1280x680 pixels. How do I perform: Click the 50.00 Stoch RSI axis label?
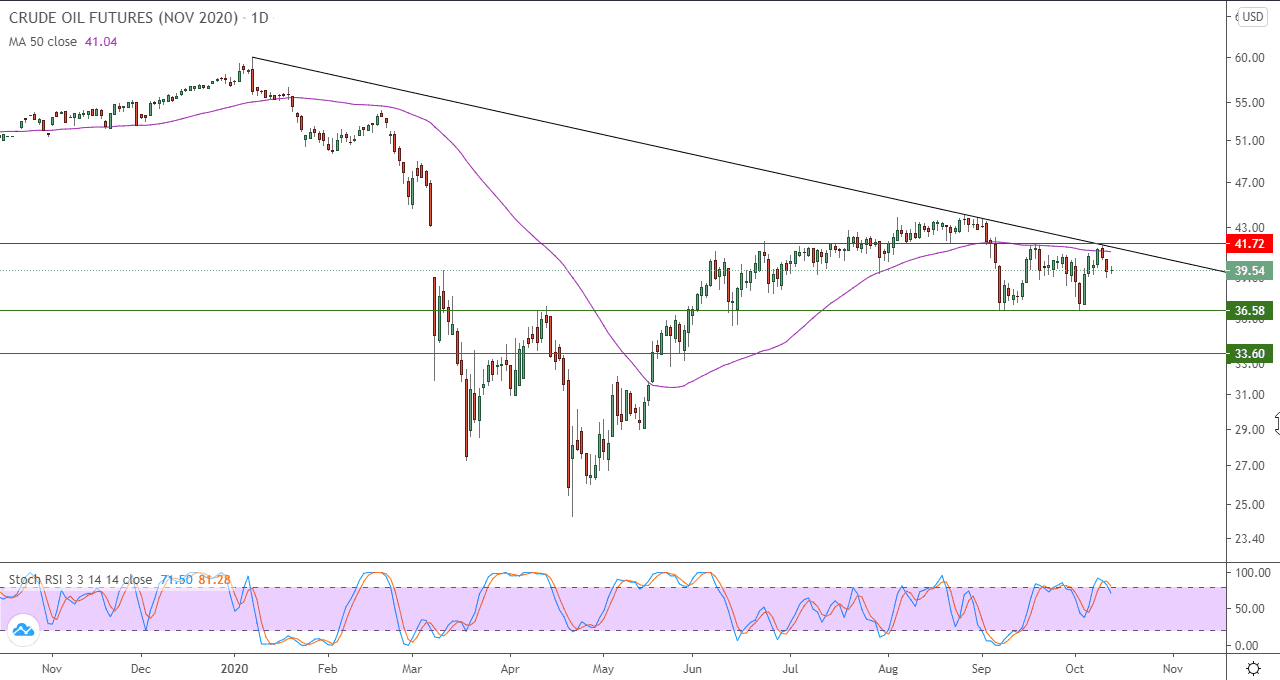pyautogui.click(x=1250, y=608)
